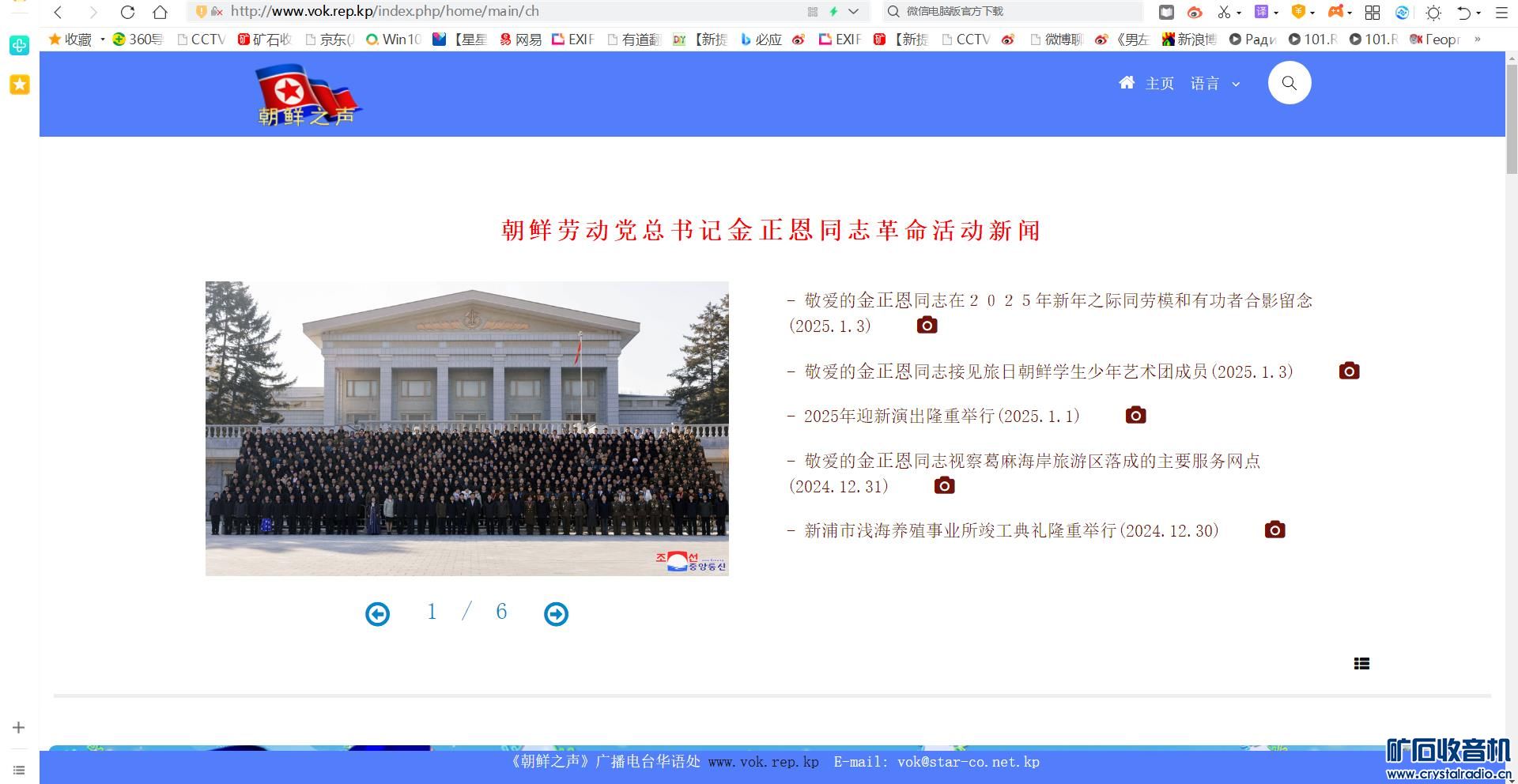This screenshot has height=784, width=1518.
Task: Open the 必应 Bing bookmark
Action: coord(761,40)
